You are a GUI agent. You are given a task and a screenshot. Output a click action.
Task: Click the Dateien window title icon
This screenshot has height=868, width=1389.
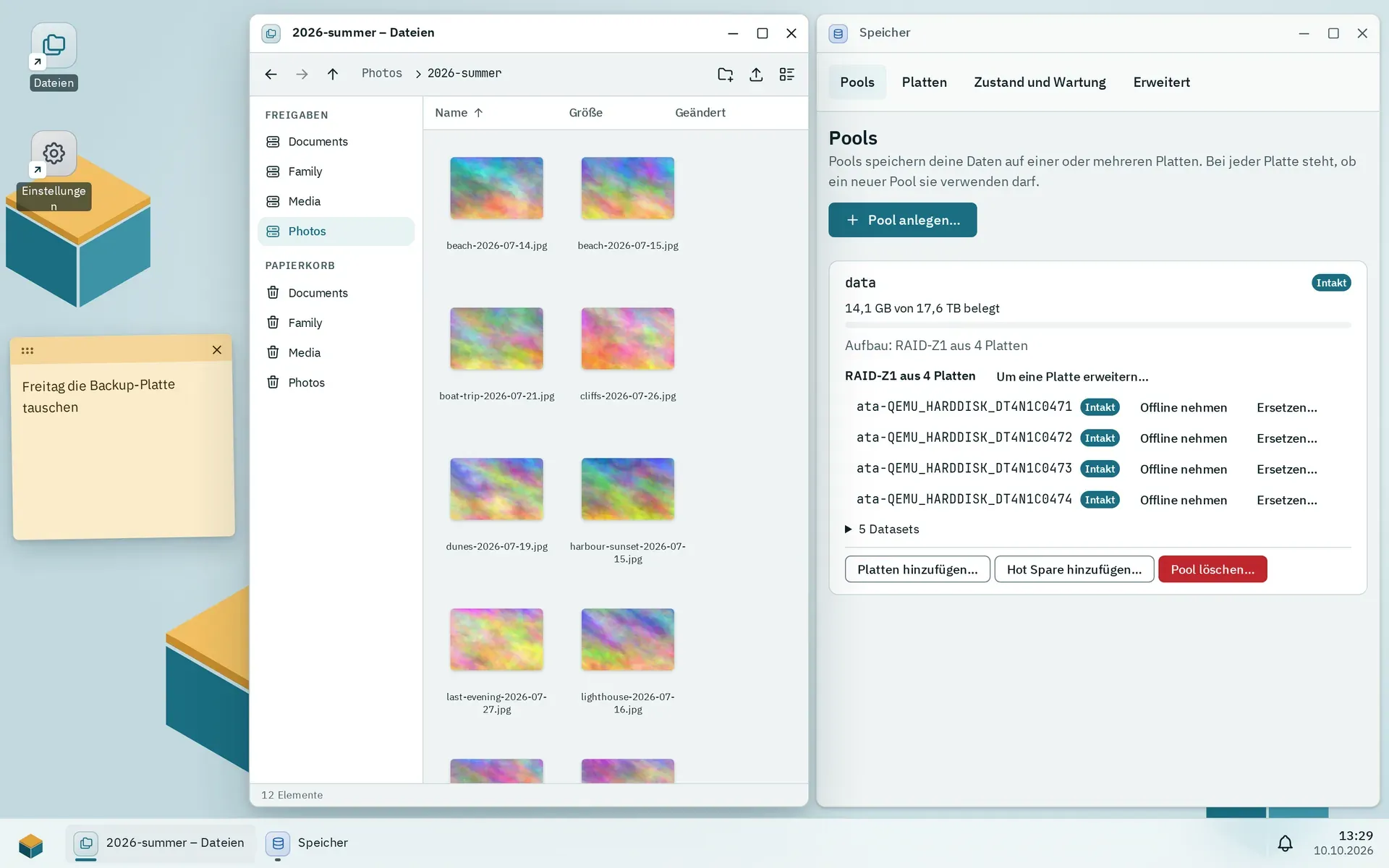click(271, 33)
